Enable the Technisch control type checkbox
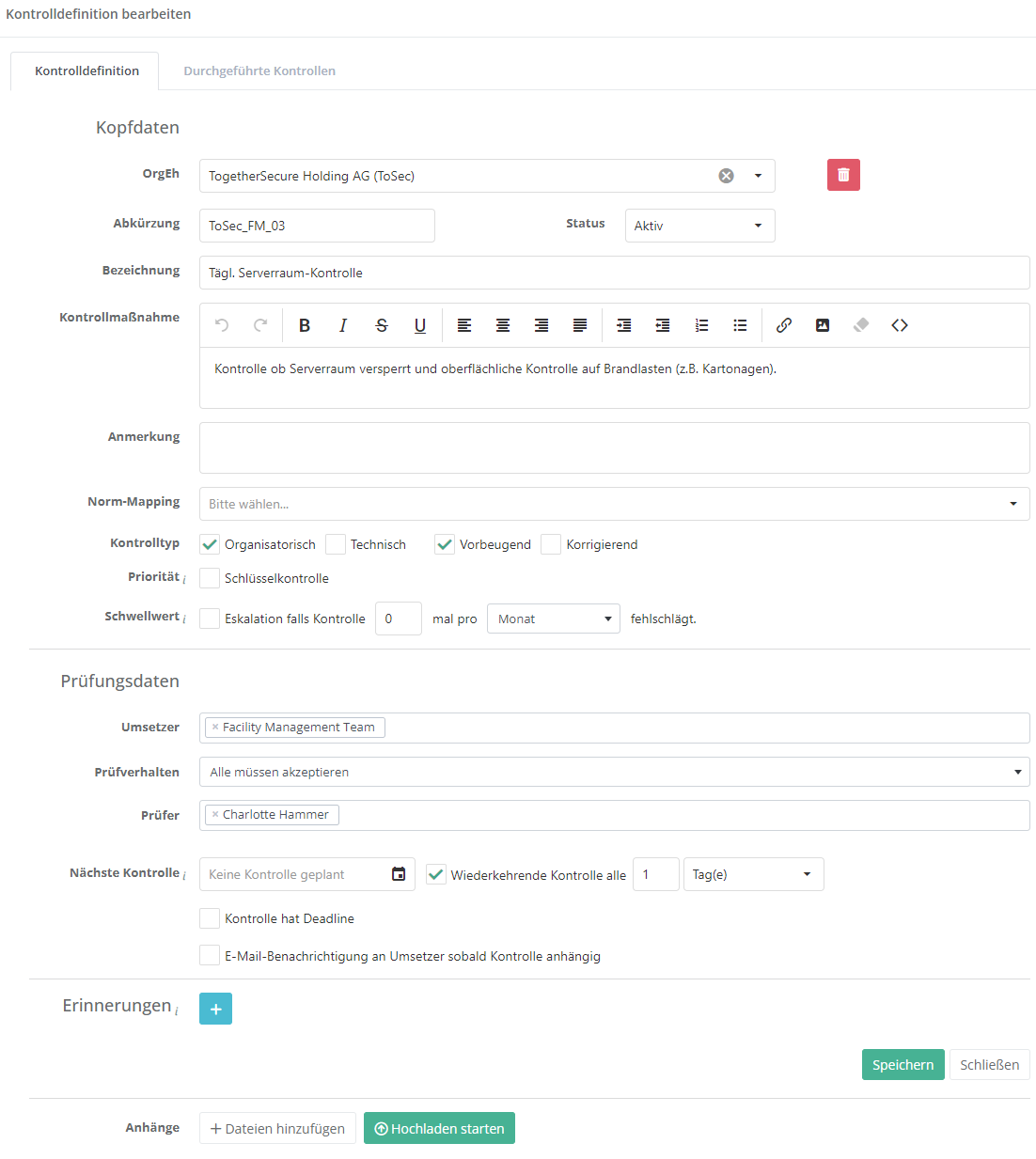 pyautogui.click(x=336, y=544)
